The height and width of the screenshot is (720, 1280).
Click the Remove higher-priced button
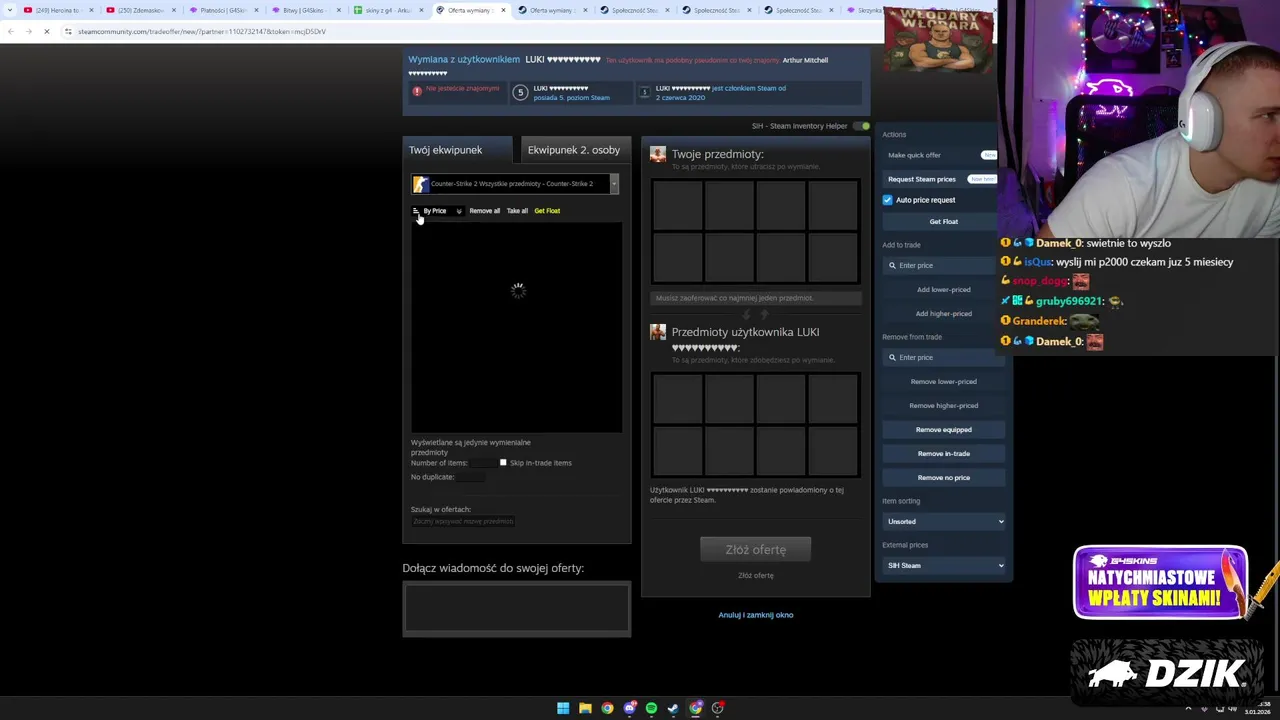point(943,406)
